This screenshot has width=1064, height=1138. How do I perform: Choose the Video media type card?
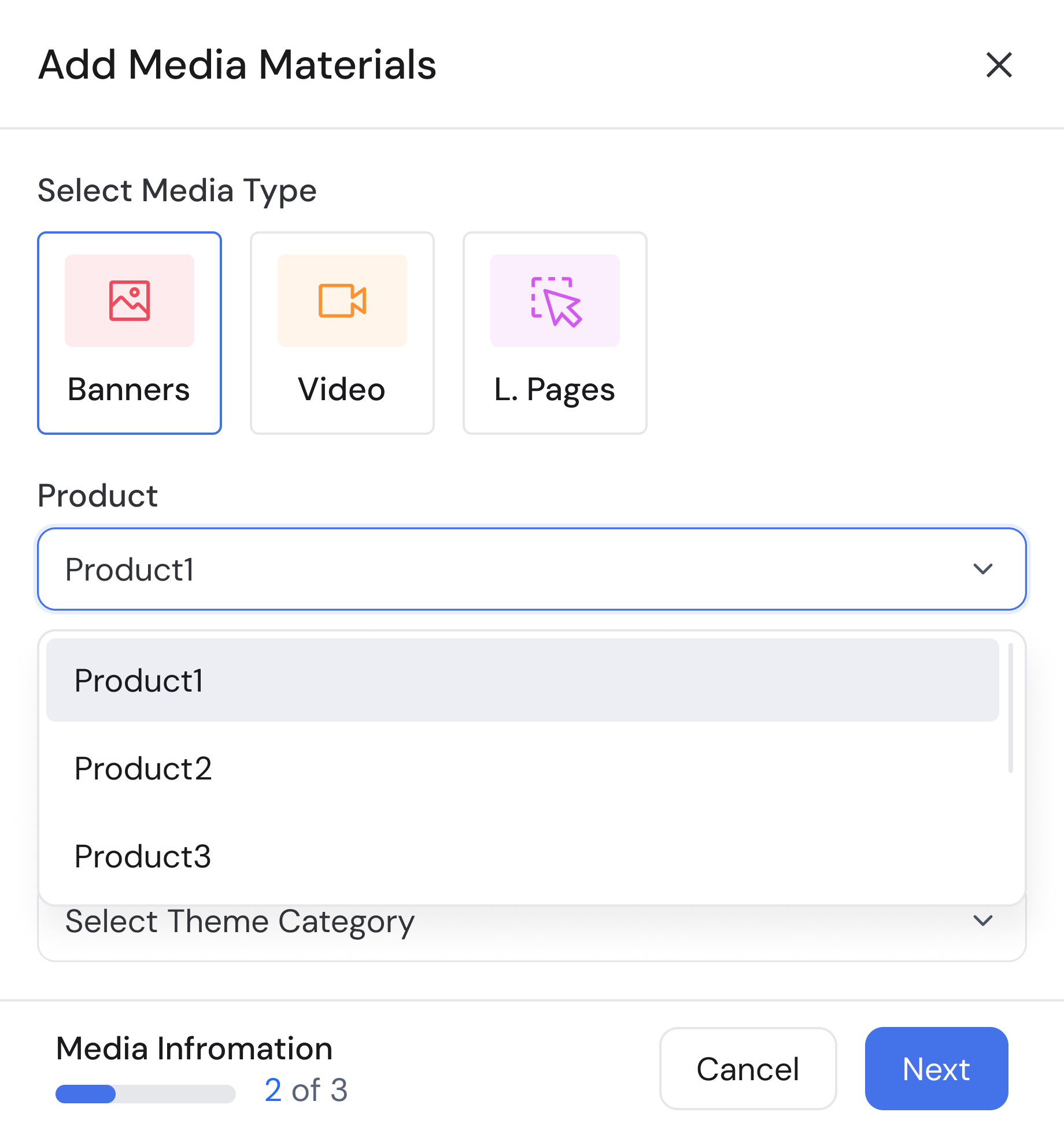click(342, 332)
